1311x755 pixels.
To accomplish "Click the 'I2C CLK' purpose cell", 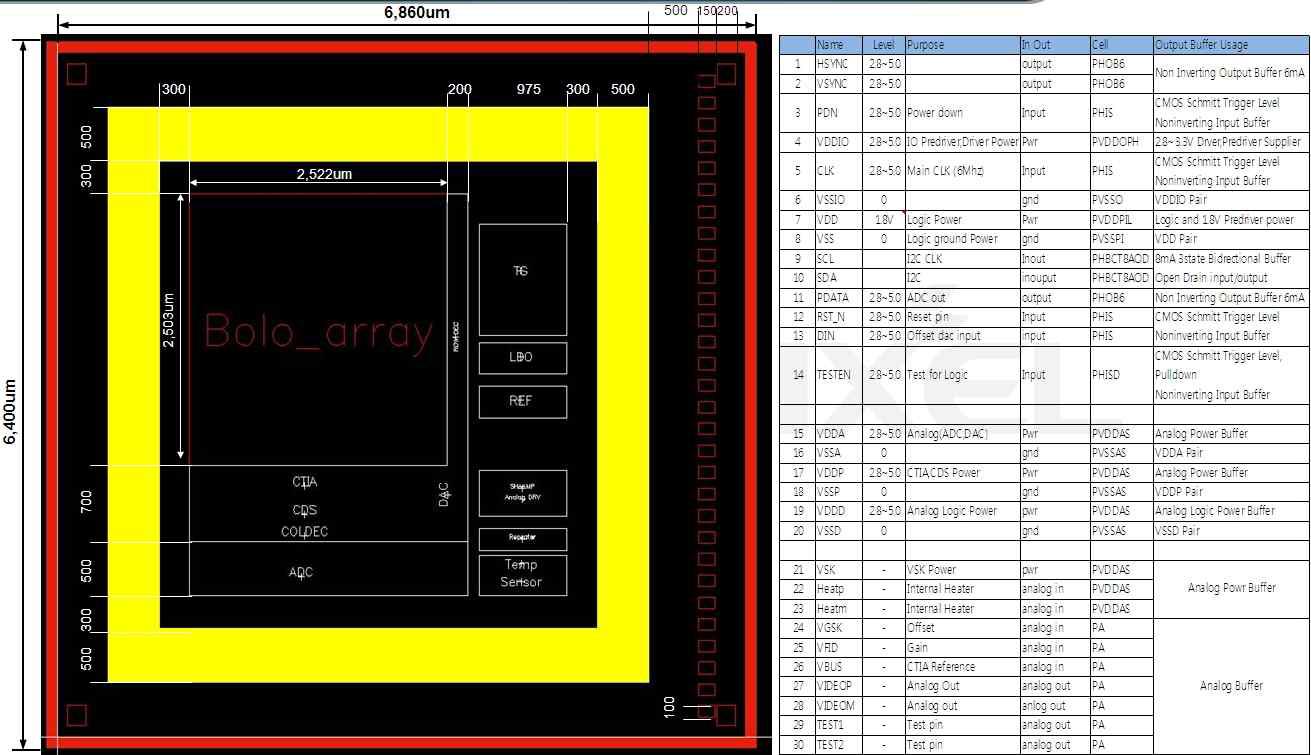I will click(962, 259).
